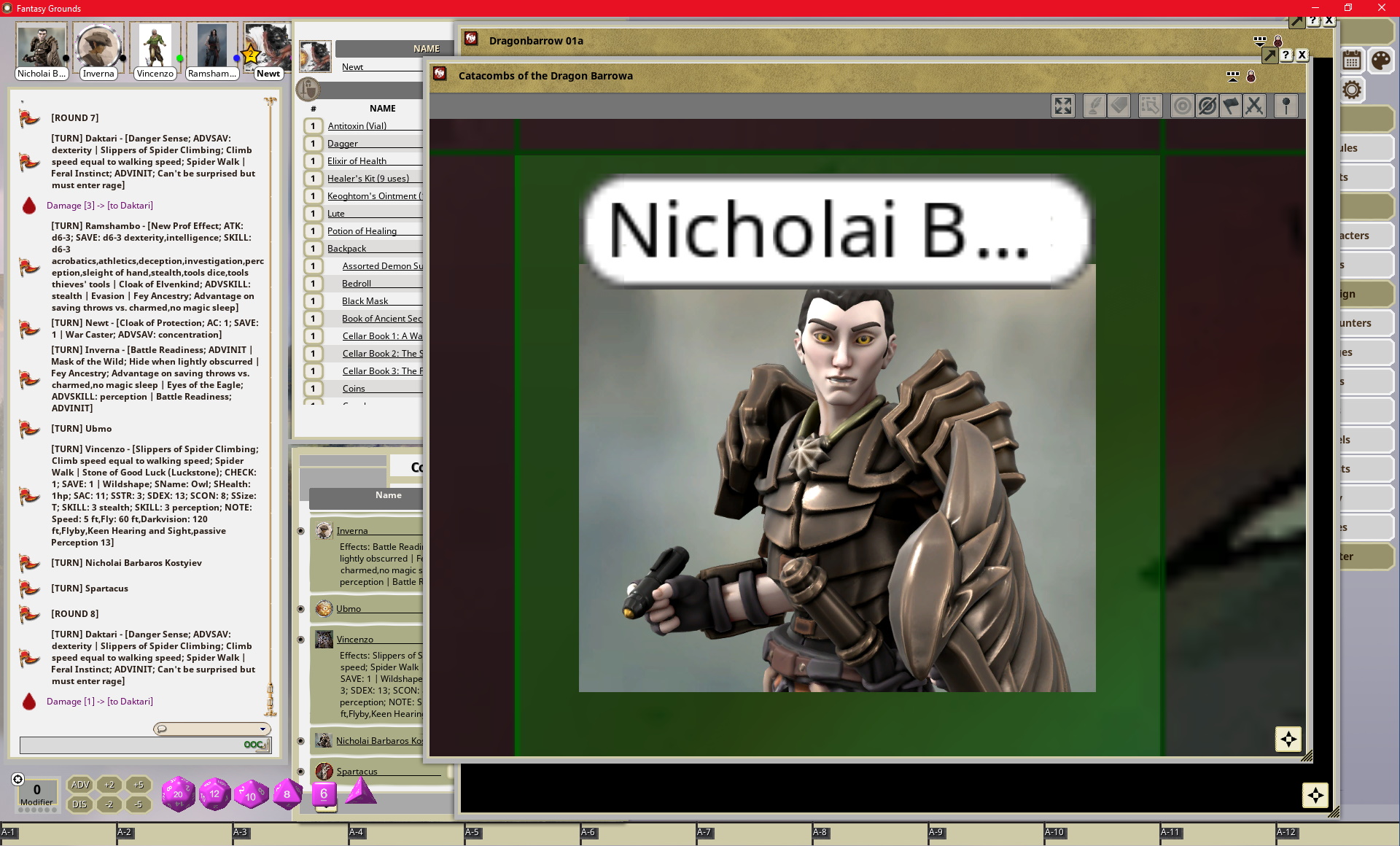The image size is (1400, 846).
Task: Click the clear targets crossed-circle tool
Action: (1207, 106)
